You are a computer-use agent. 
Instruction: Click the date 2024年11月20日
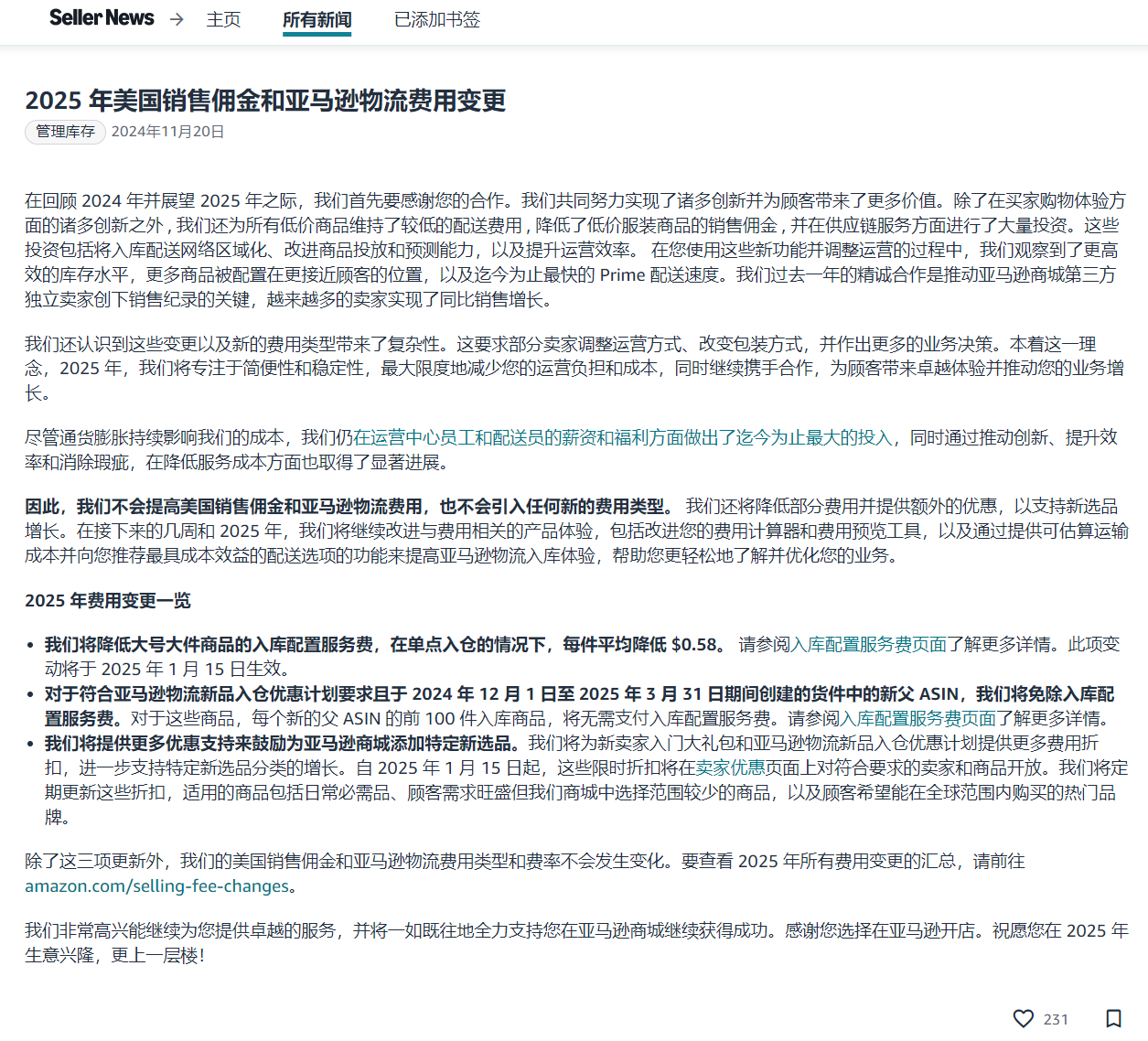tap(168, 132)
